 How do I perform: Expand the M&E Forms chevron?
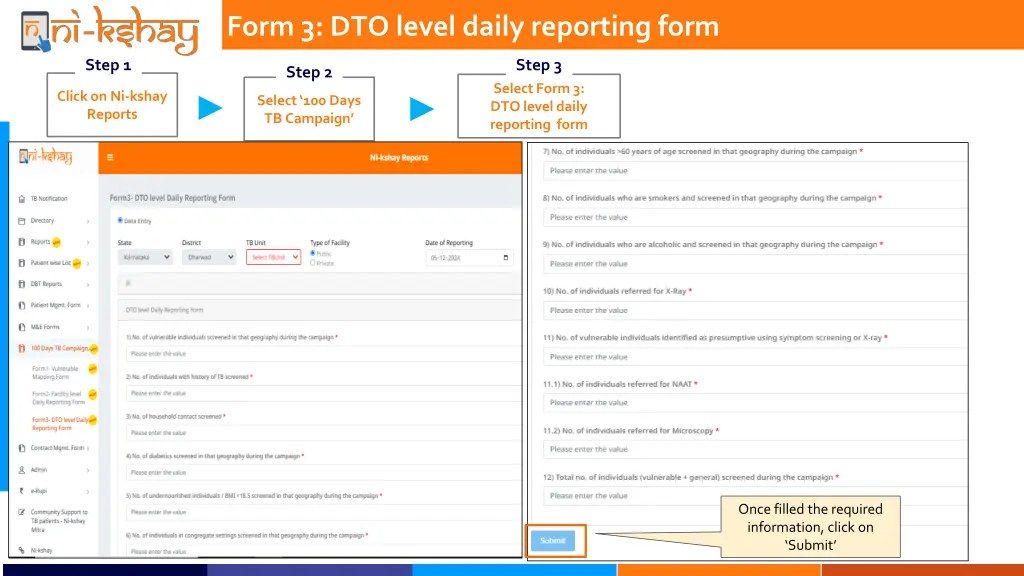[88, 327]
